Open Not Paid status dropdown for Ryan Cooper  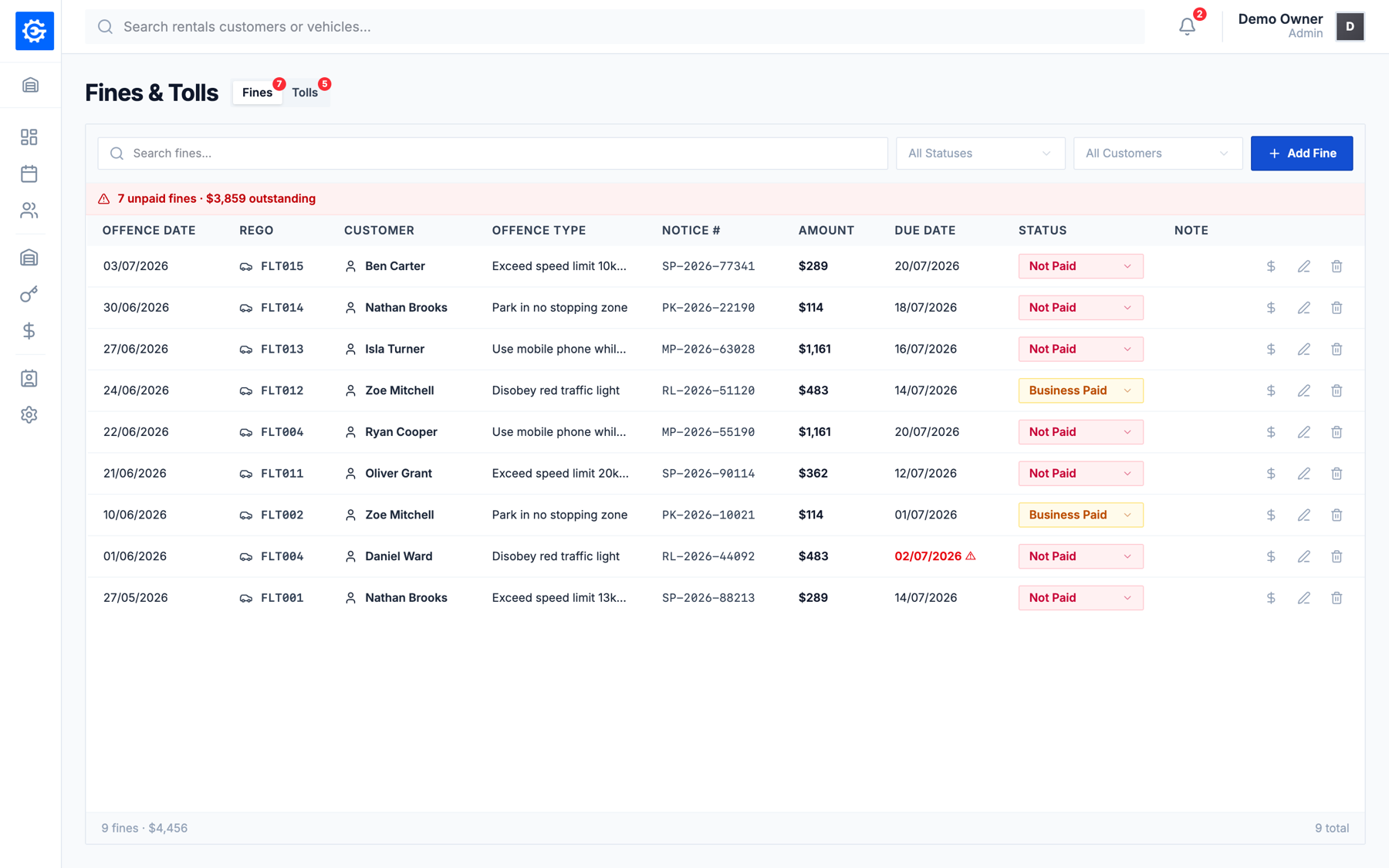pos(1080,432)
